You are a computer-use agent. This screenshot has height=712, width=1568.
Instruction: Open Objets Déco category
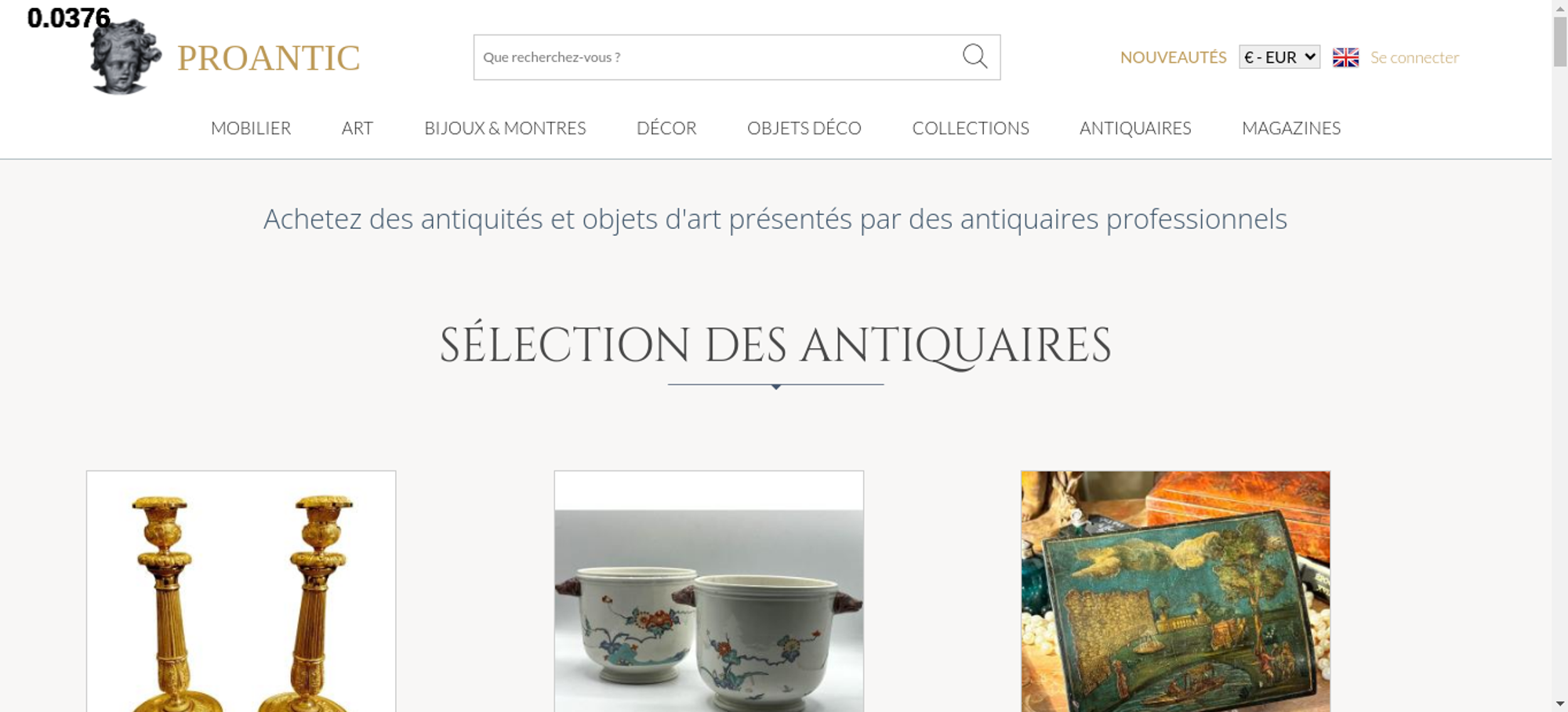tap(804, 128)
